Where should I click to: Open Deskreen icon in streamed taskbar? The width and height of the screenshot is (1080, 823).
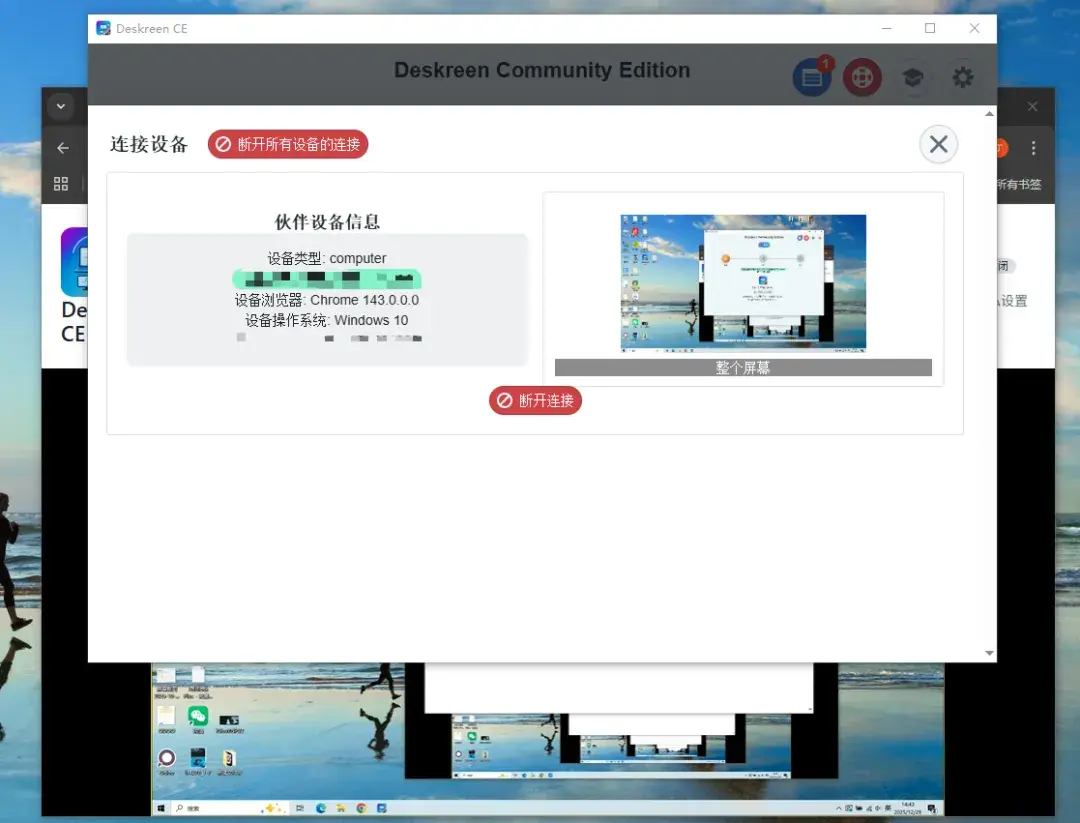[382, 808]
